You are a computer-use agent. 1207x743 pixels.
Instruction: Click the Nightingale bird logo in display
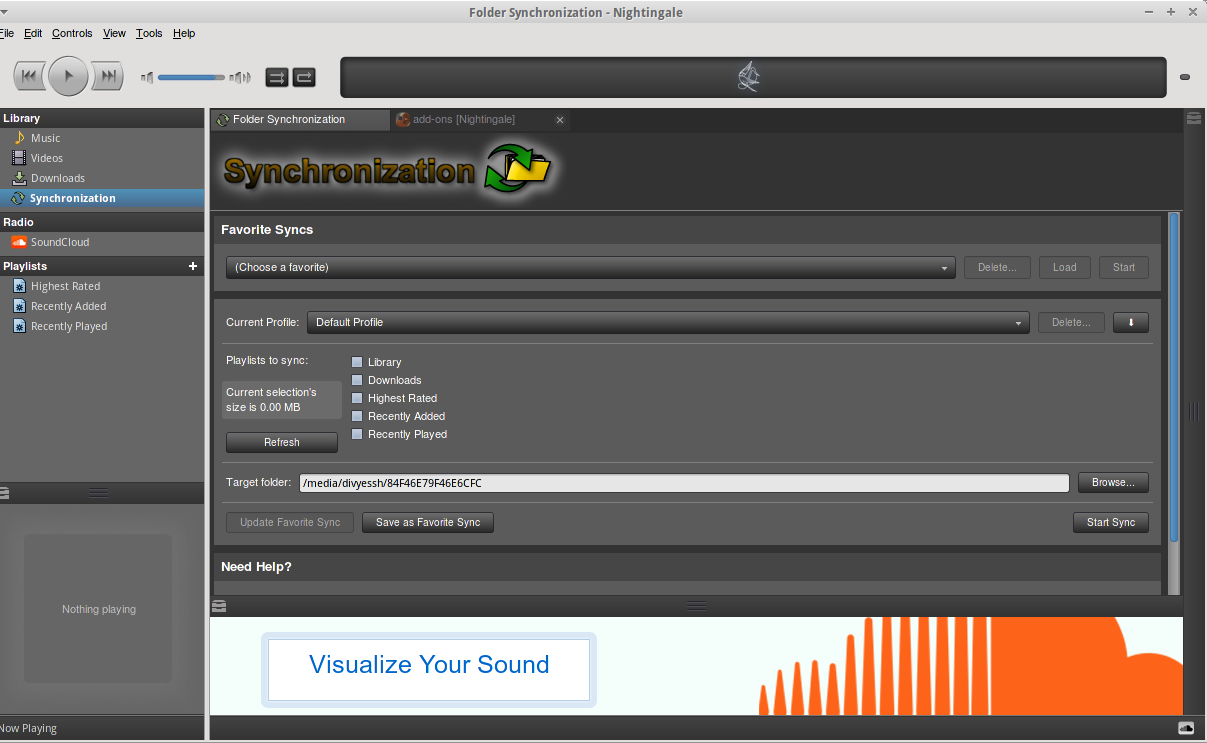click(x=750, y=77)
